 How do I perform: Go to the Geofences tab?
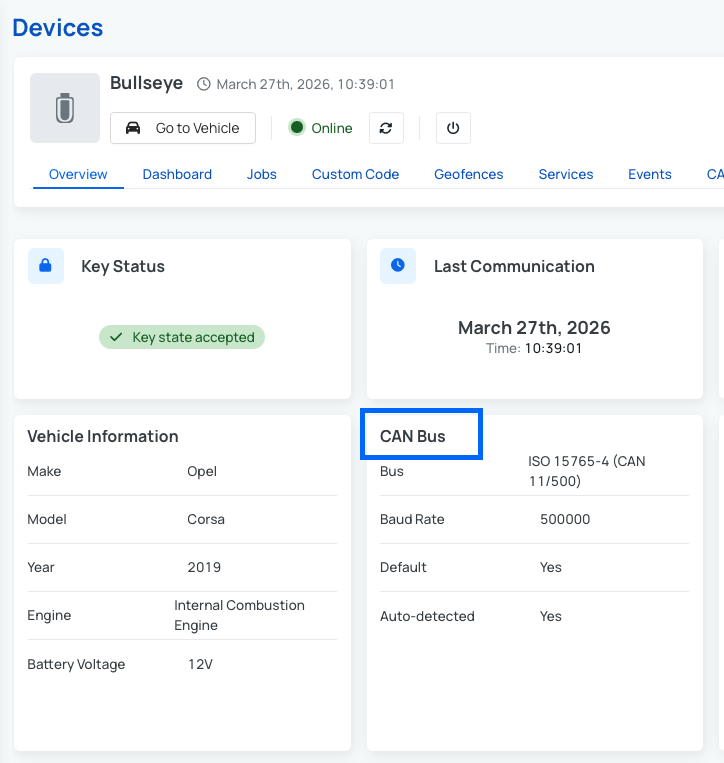pyautogui.click(x=468, y=174)
